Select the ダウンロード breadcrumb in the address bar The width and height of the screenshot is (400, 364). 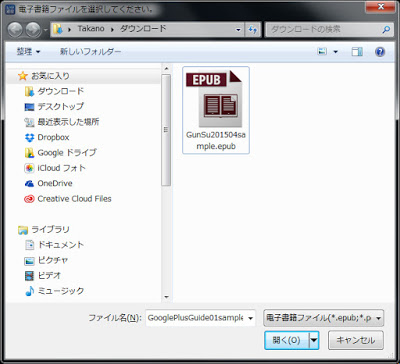[x=143, y=29]
